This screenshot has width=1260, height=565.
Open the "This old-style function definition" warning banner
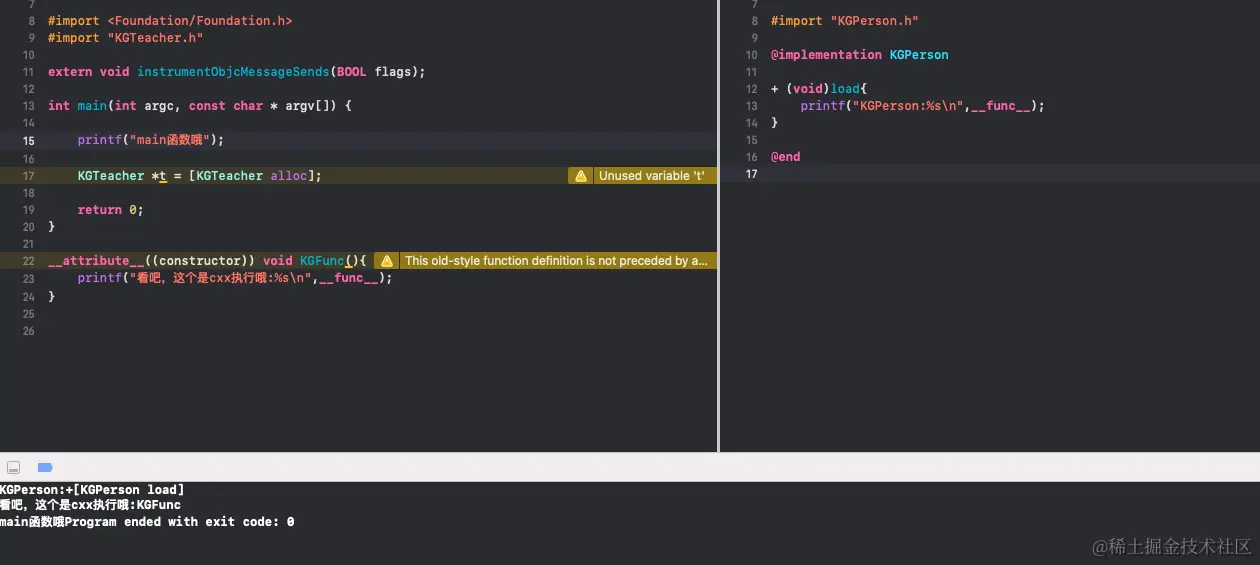[x=556, y=261]
